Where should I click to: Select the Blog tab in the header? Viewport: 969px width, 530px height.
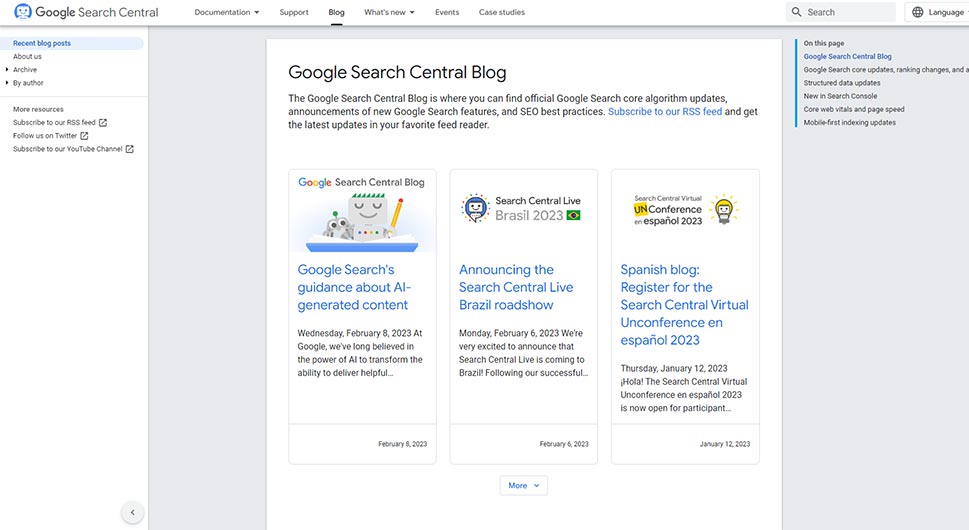click(336, 12)
